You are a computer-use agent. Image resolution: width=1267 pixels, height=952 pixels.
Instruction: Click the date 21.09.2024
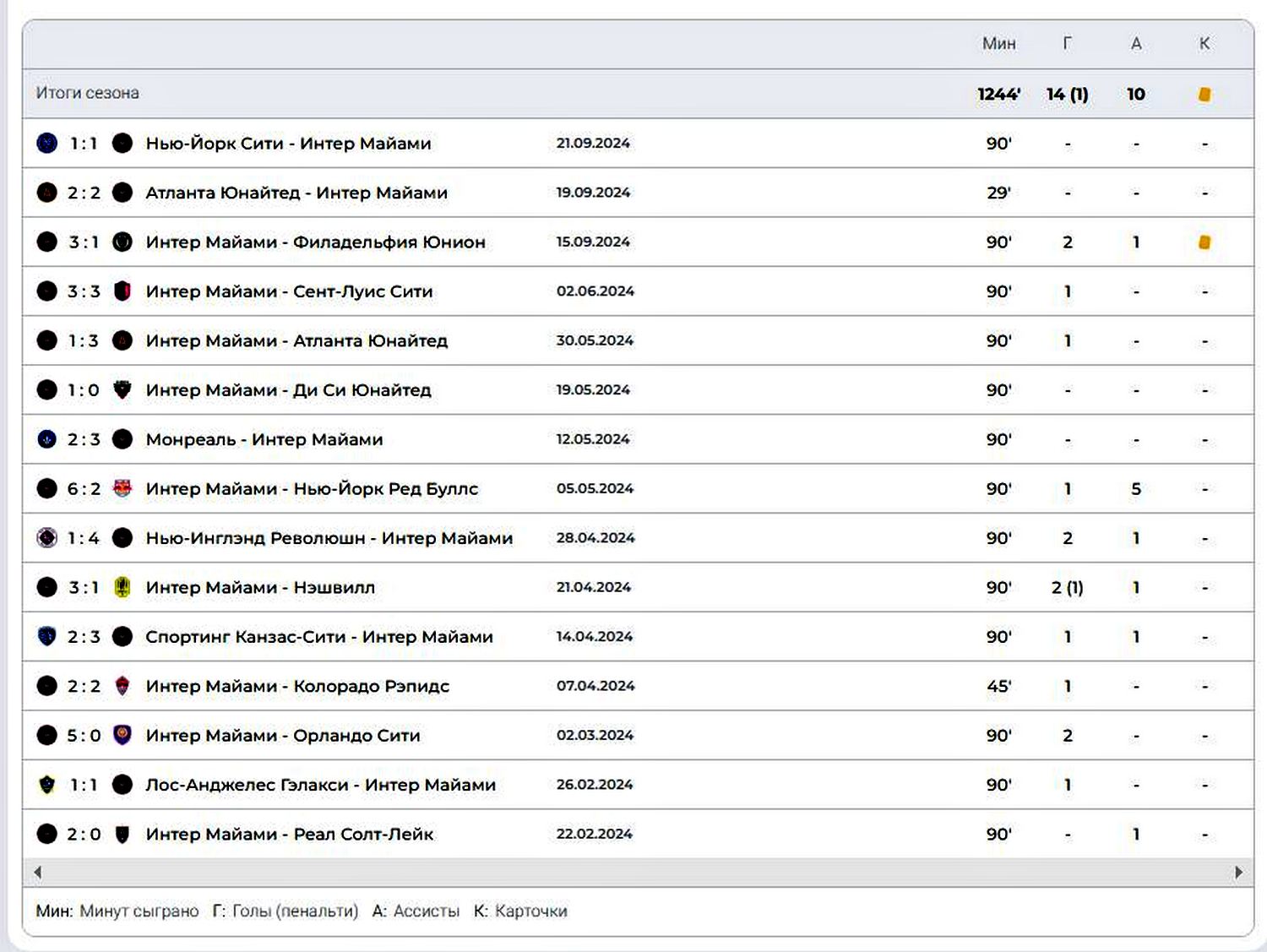[x=593, y=143]
